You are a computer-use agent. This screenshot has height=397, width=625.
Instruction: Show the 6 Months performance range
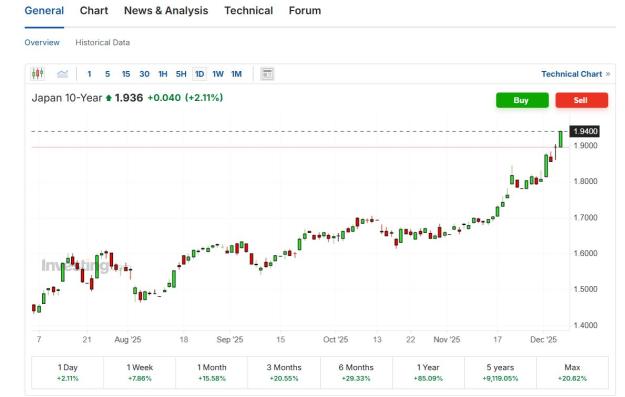tap(356, 372)
